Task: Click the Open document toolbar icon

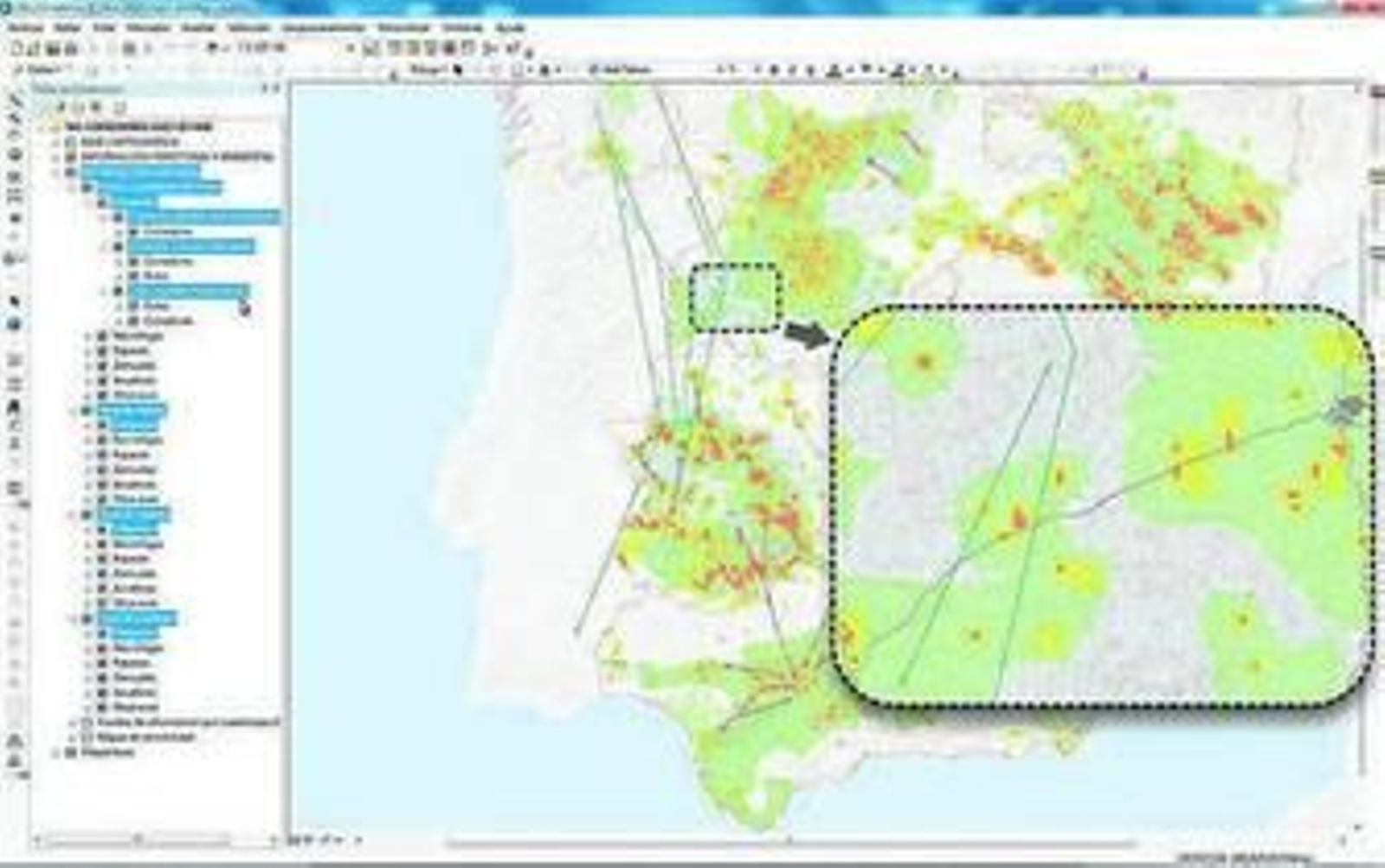Action: pos(33,49)
